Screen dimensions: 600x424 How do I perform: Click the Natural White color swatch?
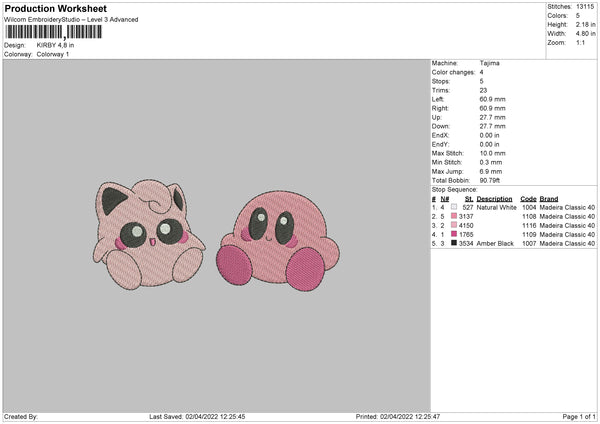(x=456, y=207)
